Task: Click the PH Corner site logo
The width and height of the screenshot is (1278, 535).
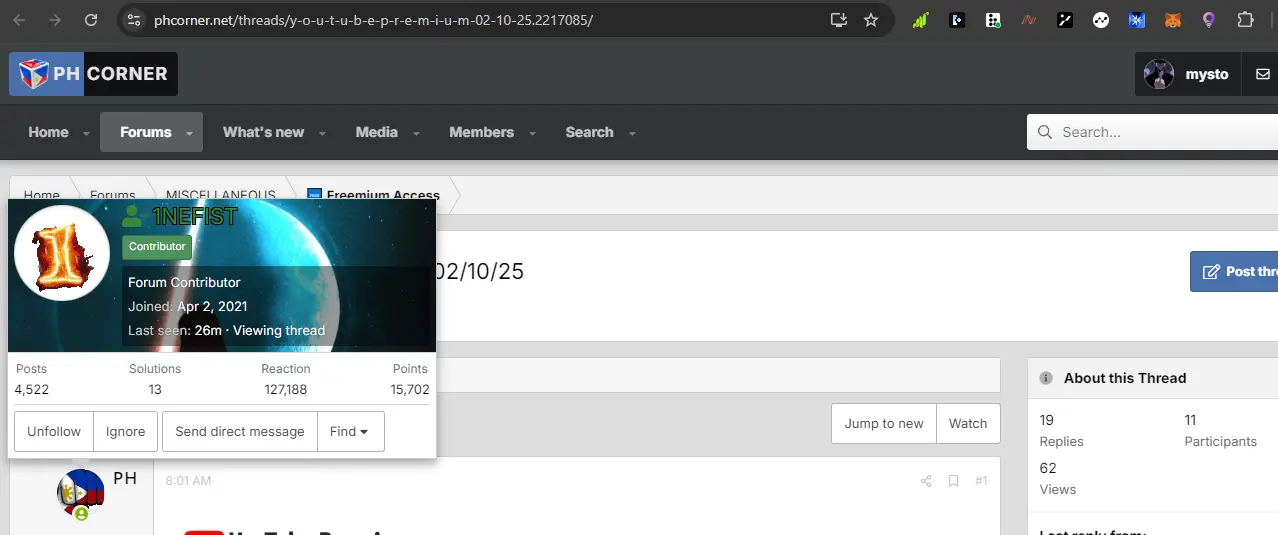Action: coord(93,74)
